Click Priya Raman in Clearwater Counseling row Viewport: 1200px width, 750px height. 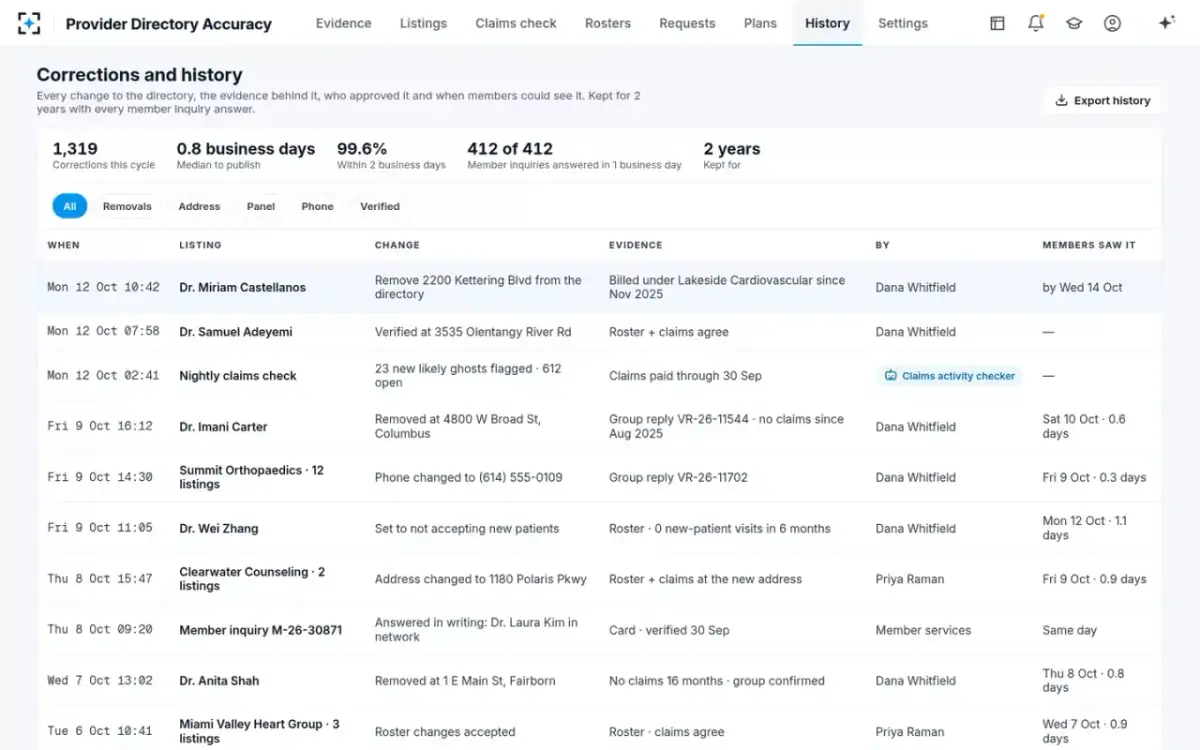(910, 579)
